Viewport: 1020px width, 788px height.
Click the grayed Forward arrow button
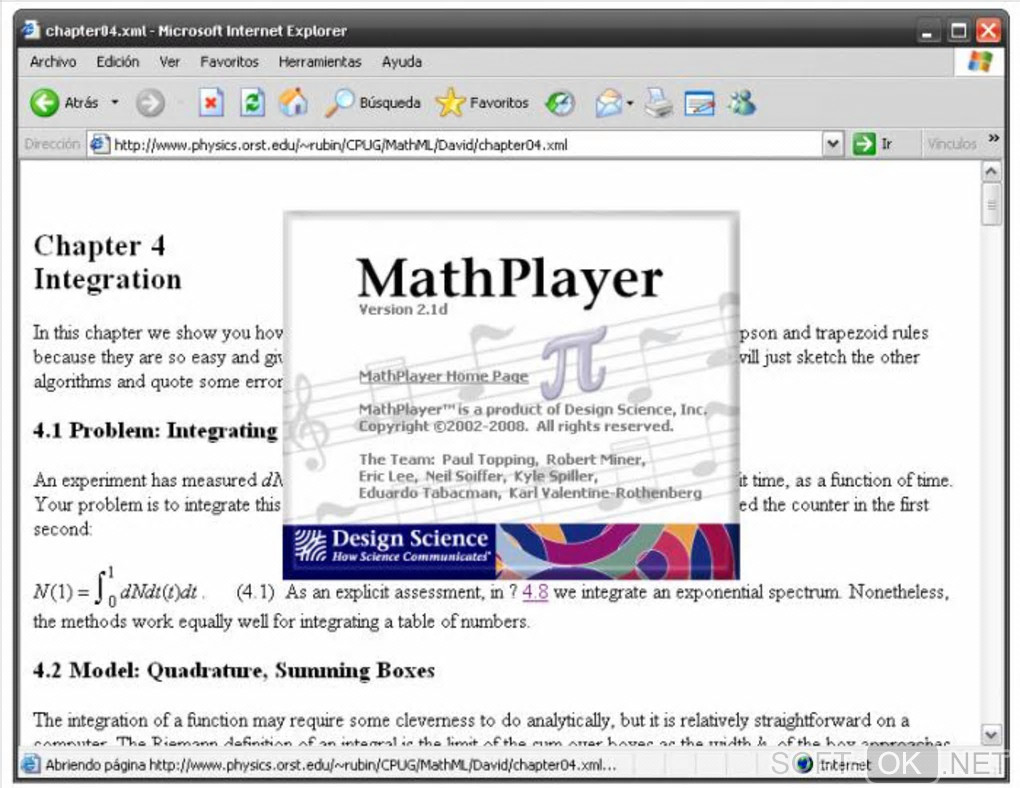point(150,103)
